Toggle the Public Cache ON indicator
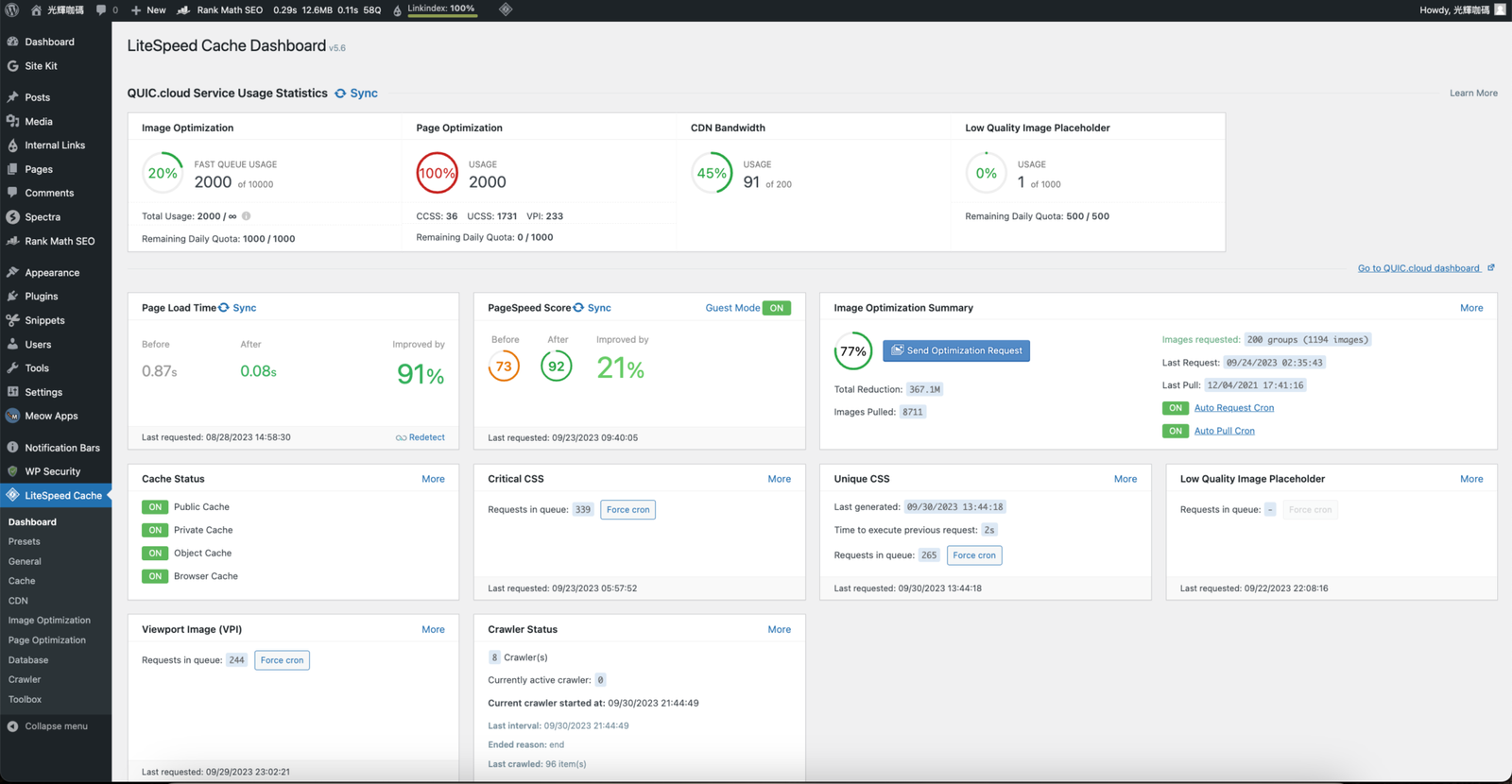The image size is (1512, 784). click(x=155, y=507)
